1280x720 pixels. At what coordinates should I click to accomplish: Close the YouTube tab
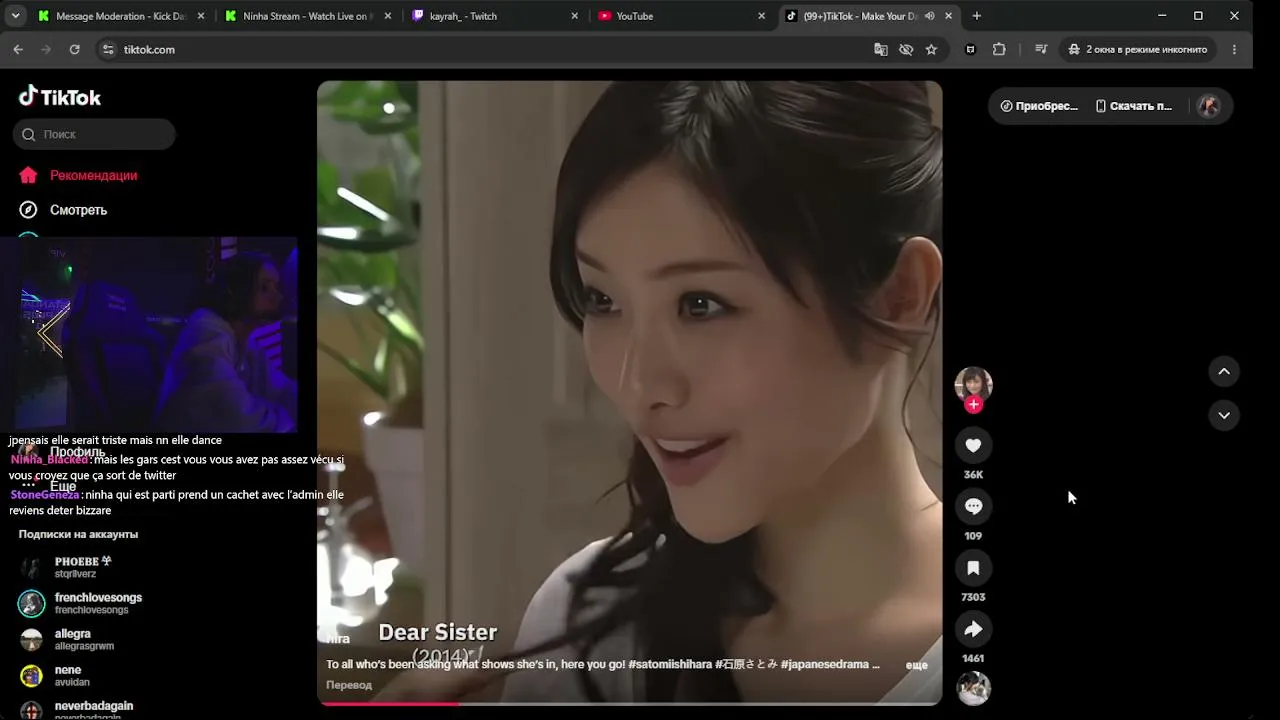[761, 16]
